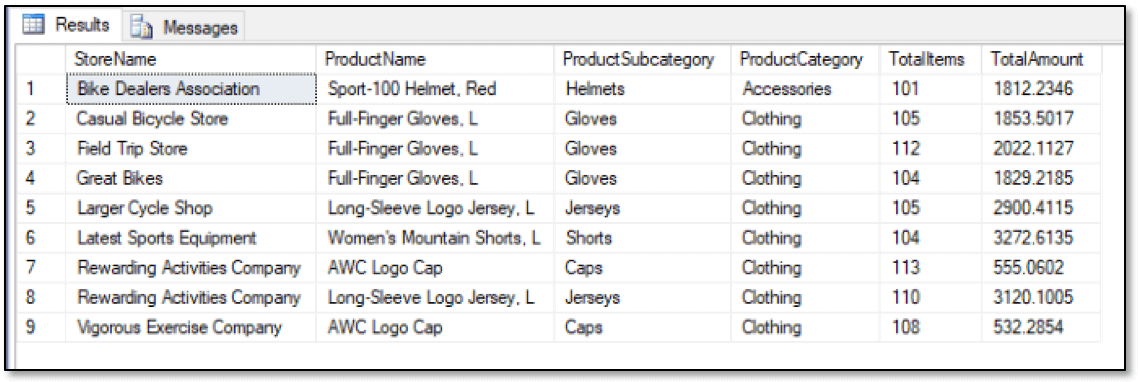This screenshot has width=1138, height=382.
Task: Select the Women's Mountain Shorts, L cell
Action: pos(436,238)
